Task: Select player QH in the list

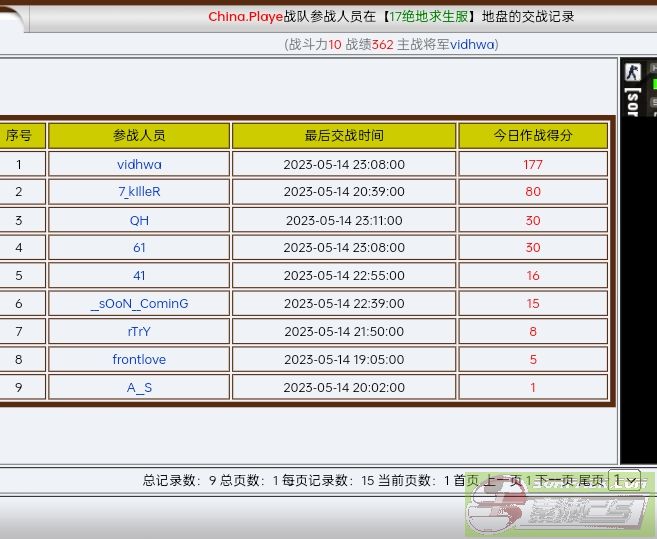Action: point(139,220)
